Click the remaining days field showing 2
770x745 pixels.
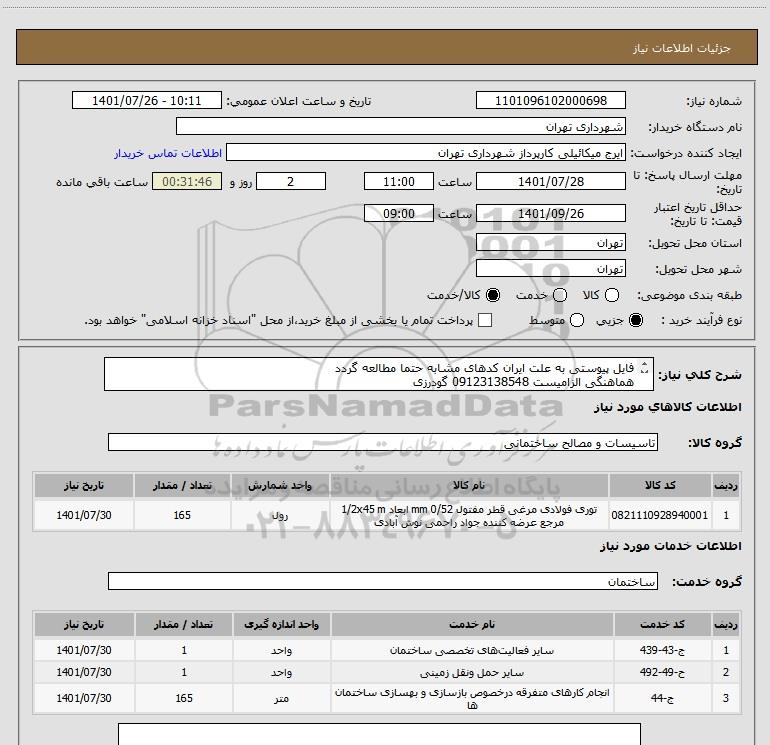click(x=291, y=181)
